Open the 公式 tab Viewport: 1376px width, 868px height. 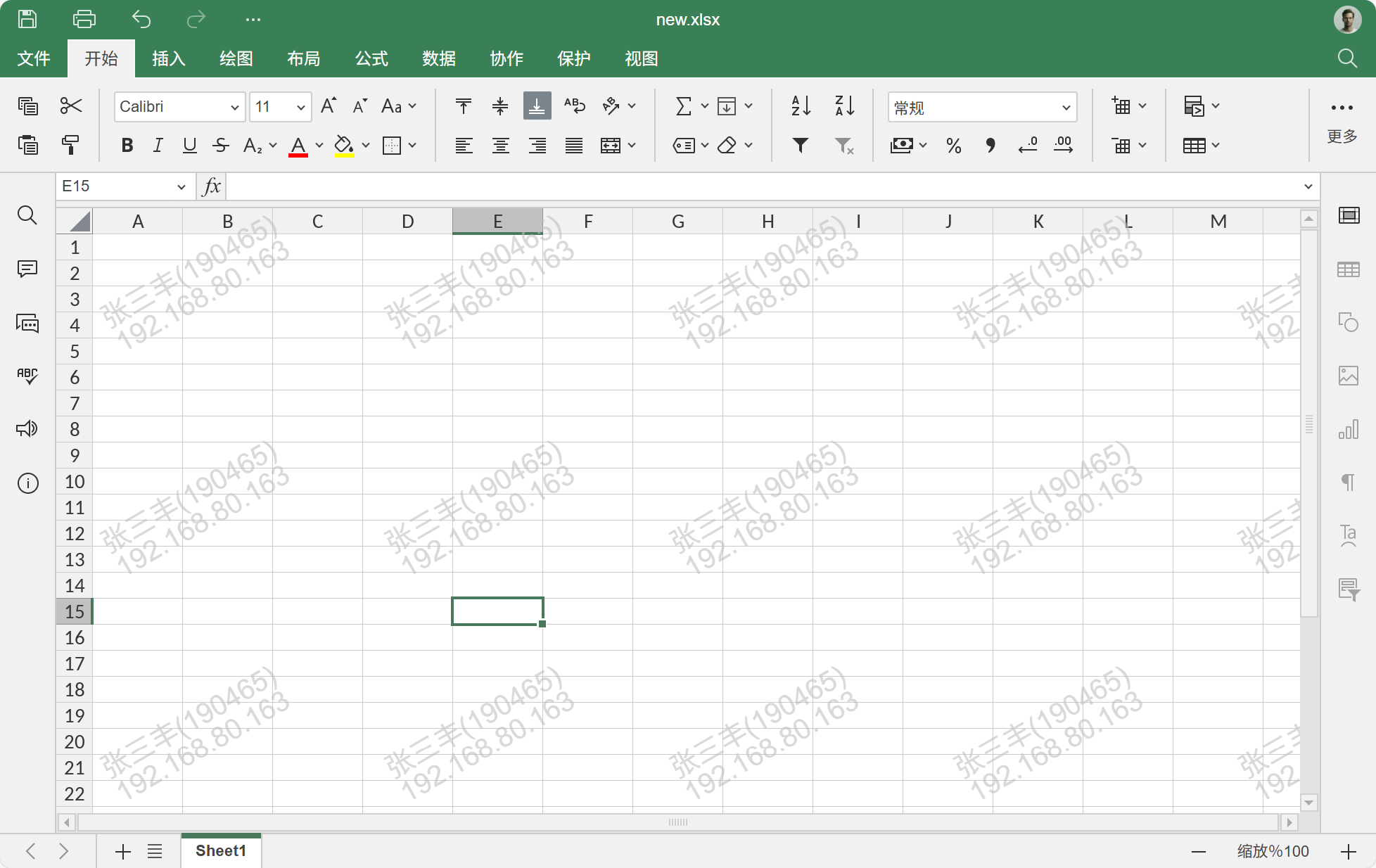pos(371,58)
